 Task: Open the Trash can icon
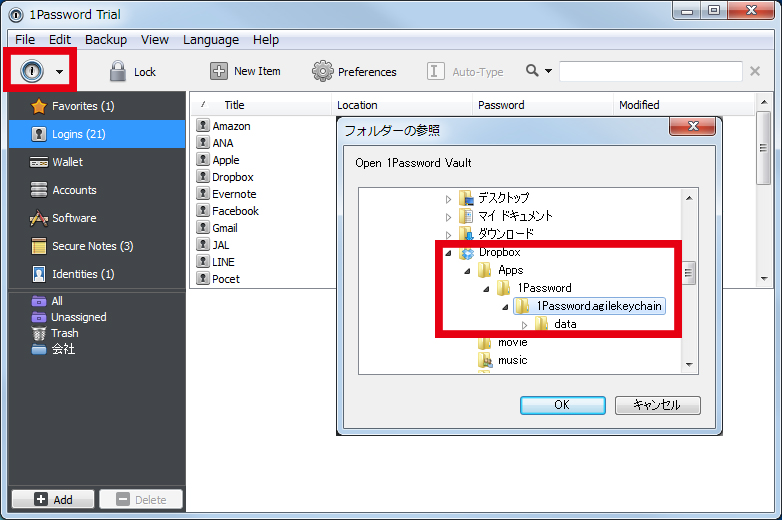38,333
